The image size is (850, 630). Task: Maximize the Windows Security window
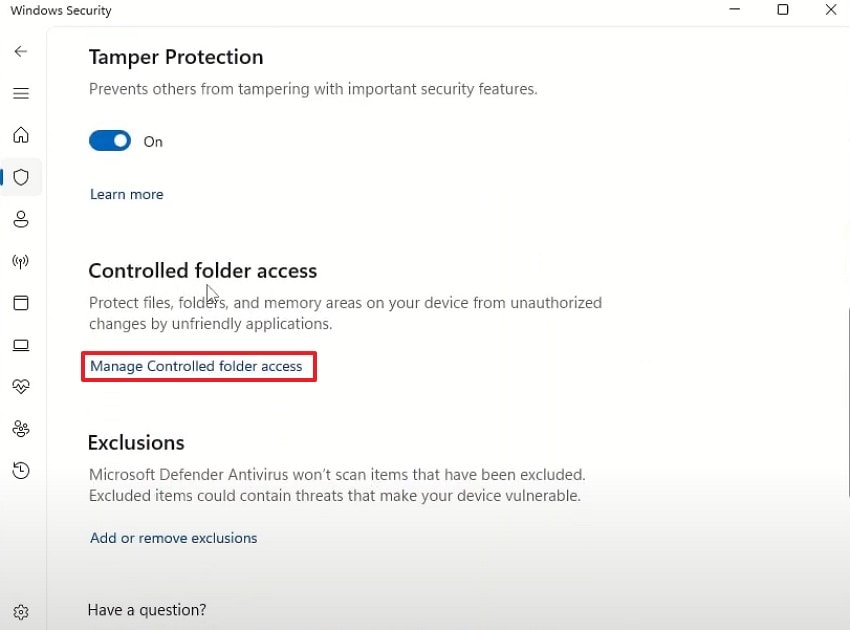click(783, 10)
